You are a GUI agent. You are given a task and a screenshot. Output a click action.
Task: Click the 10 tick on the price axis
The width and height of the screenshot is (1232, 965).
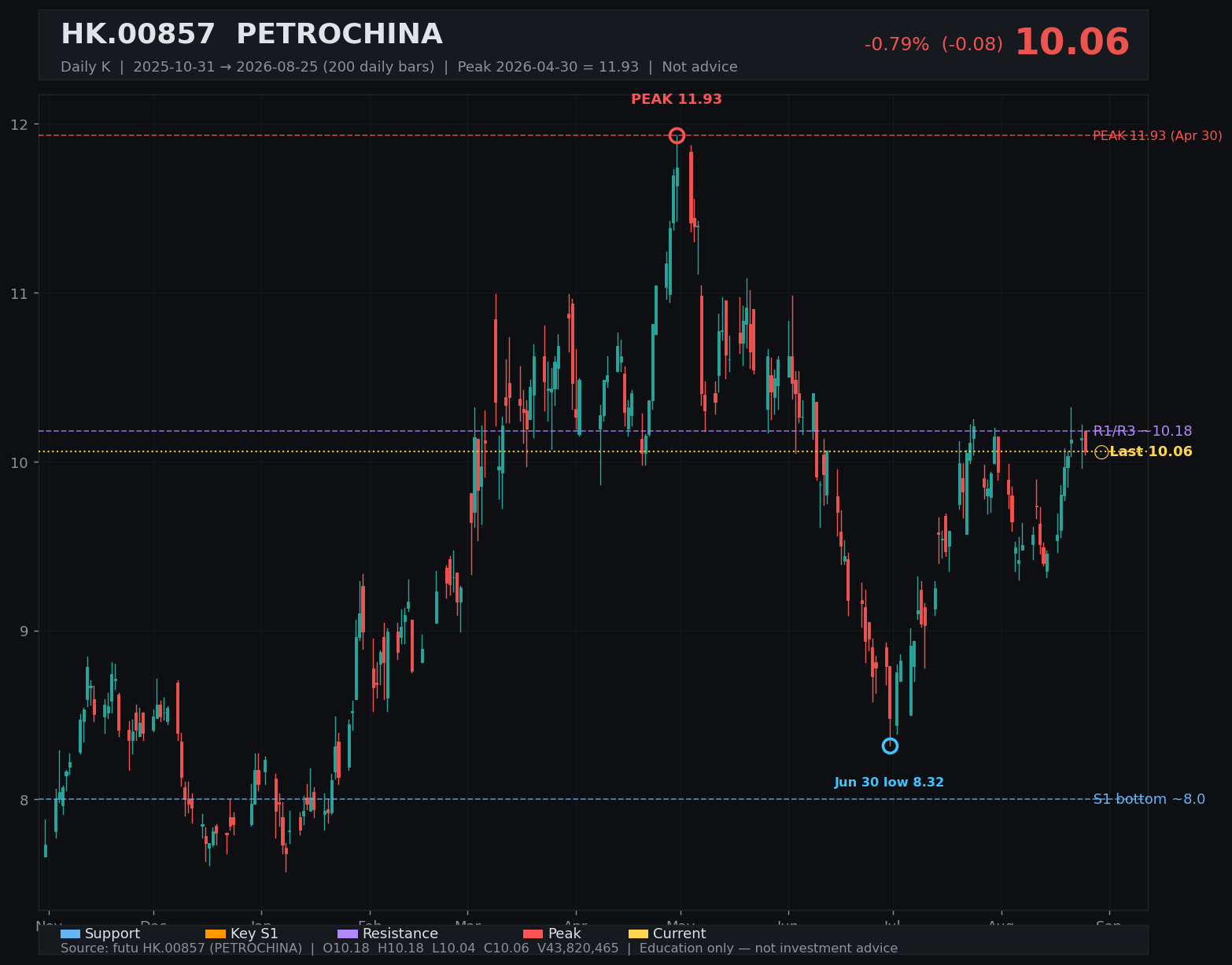pos(19,462)
